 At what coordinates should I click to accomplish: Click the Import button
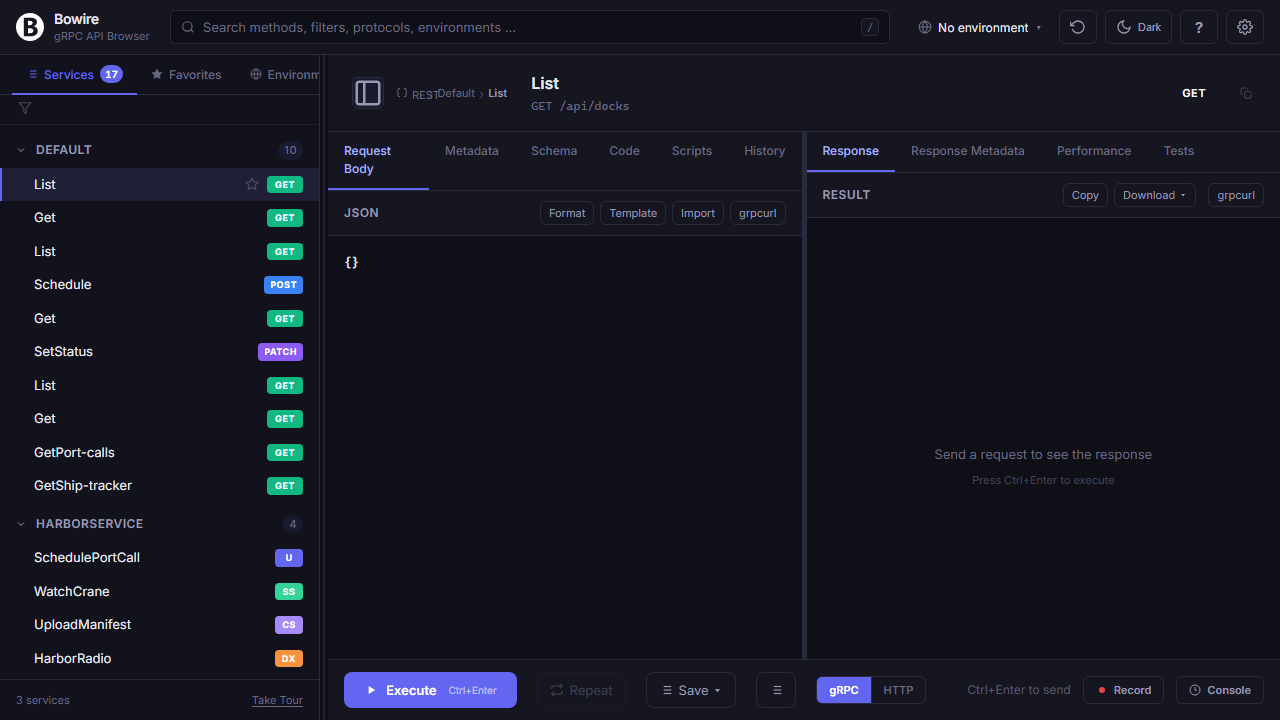698,213
